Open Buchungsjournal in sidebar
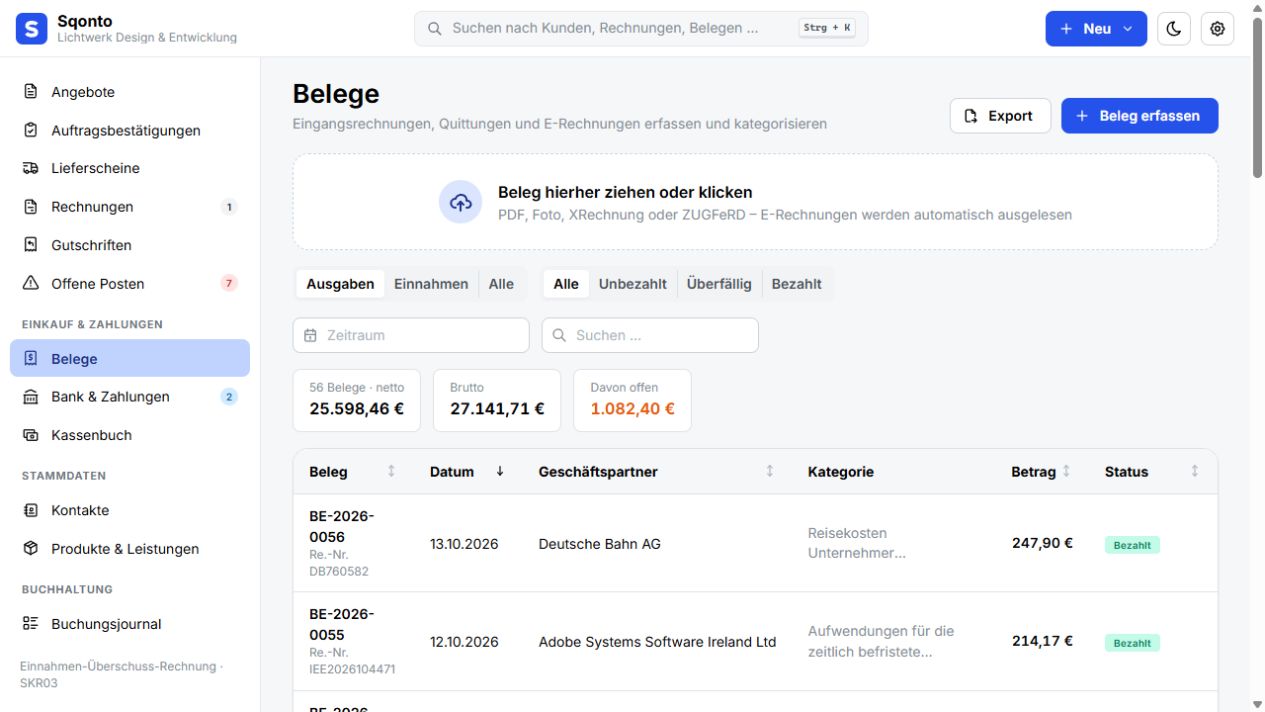Screen dimensions: 1265x712 (x=130, y=624)
